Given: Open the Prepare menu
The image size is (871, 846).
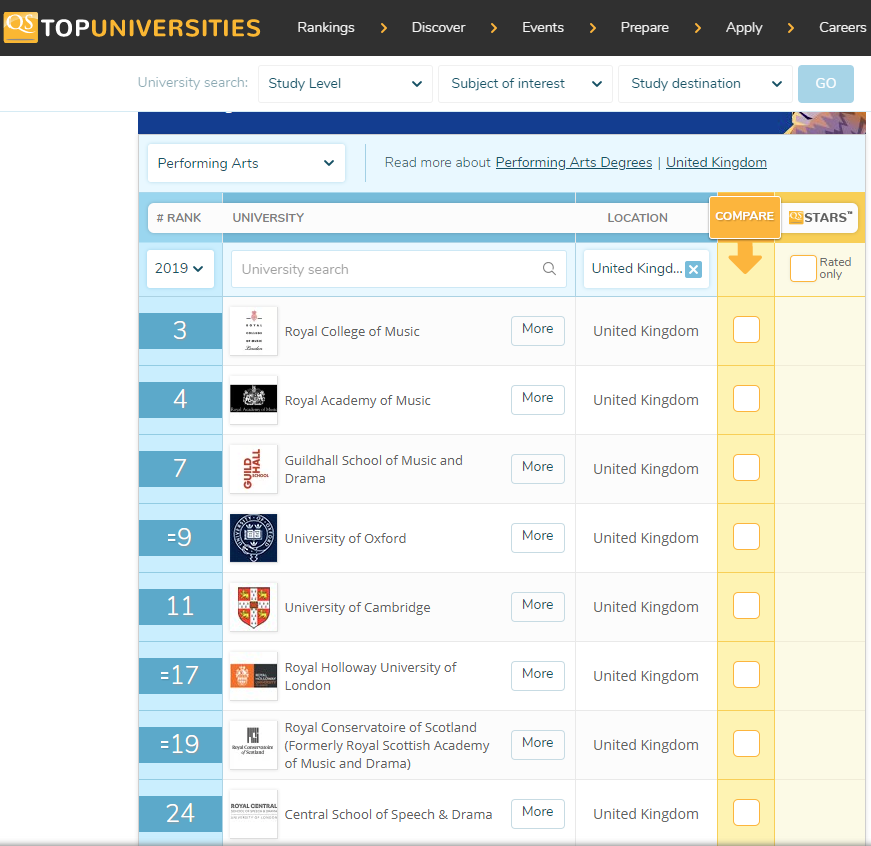Looking at the screenshot, I should point(644,27).
